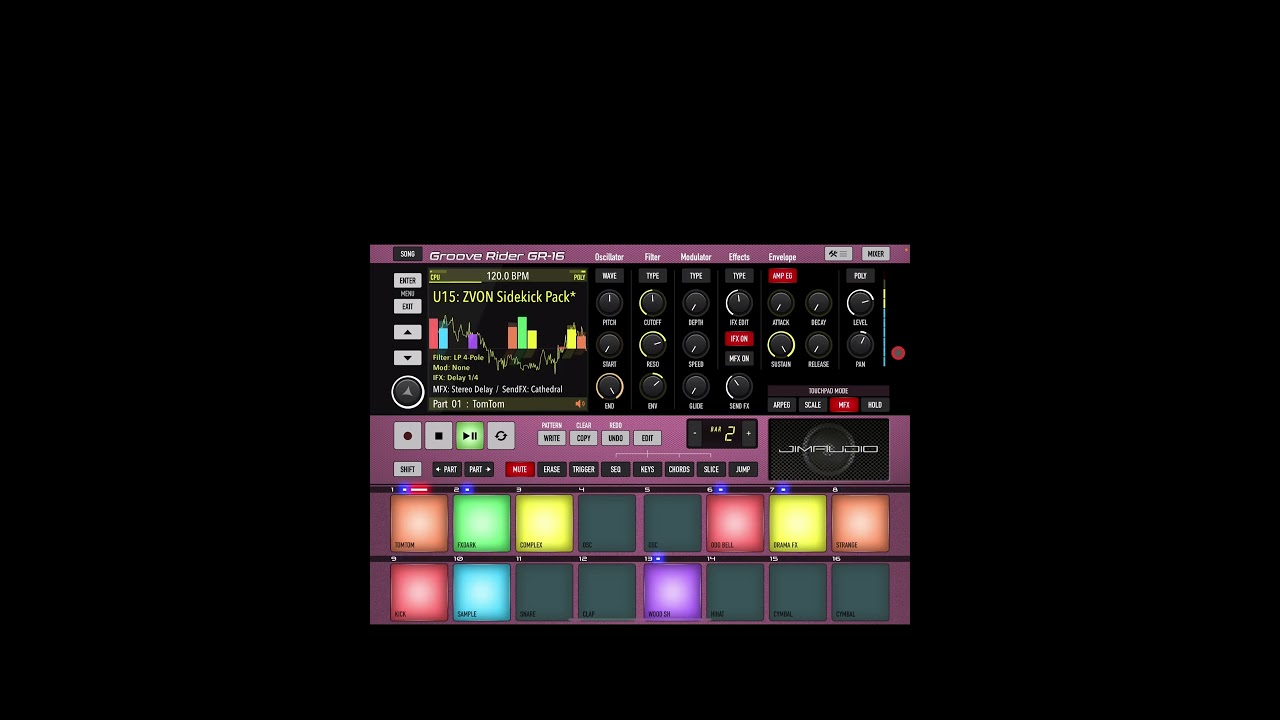Image resolution: width=1280 pixels, height=720 pixels.
Task: Click the SHIFT button
Action: (407, 469)
